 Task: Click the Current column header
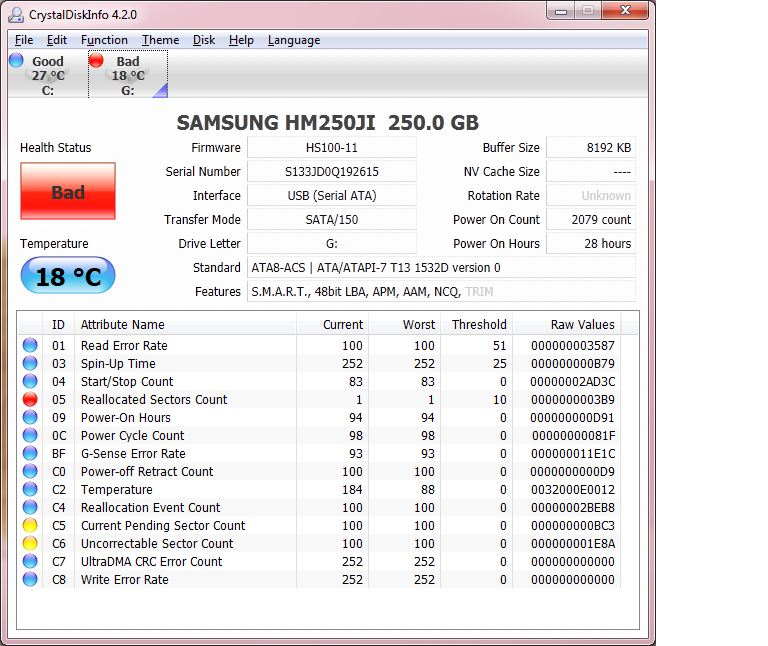(332, 324)
